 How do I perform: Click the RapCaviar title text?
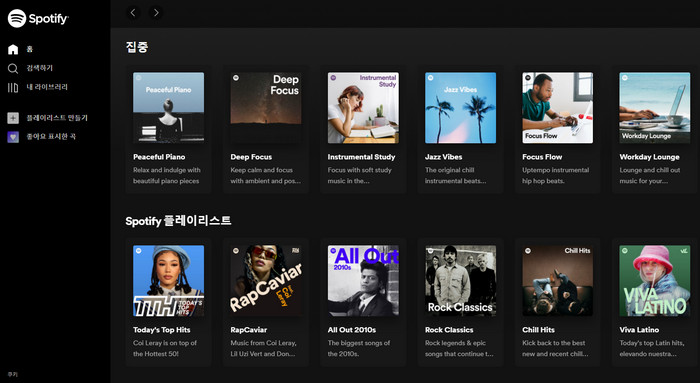pos(249,330)
